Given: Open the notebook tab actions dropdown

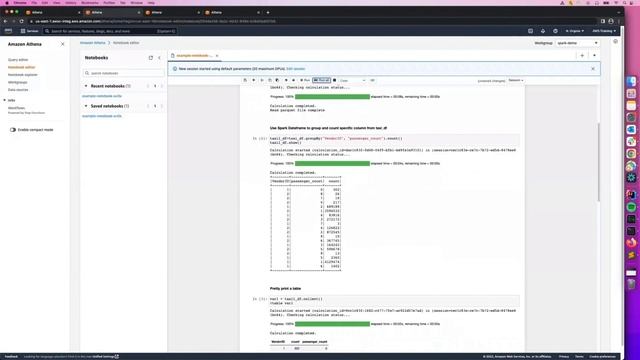Looking at the screenshot, I should pyautogui.click(x=594, y=56).
